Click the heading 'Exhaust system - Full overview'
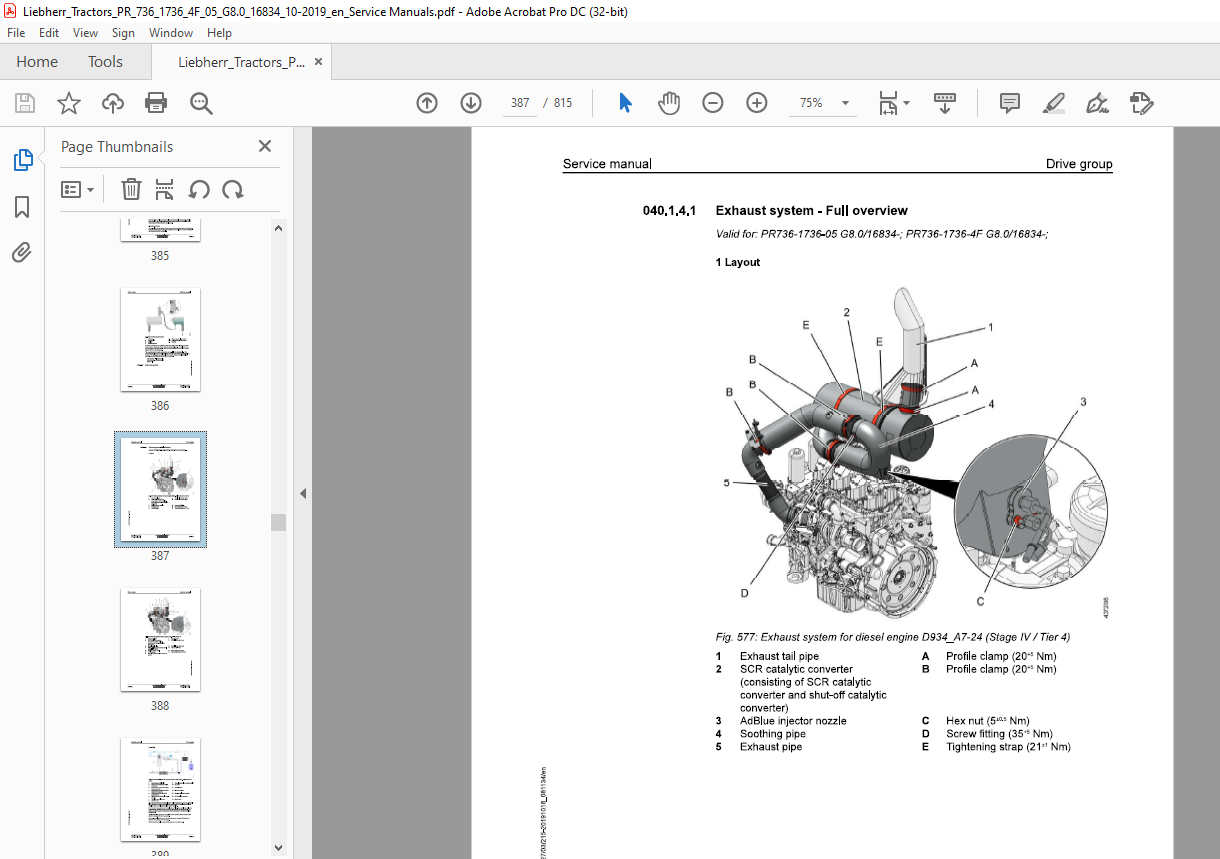1220x859 pixels. tap(811, 211)
